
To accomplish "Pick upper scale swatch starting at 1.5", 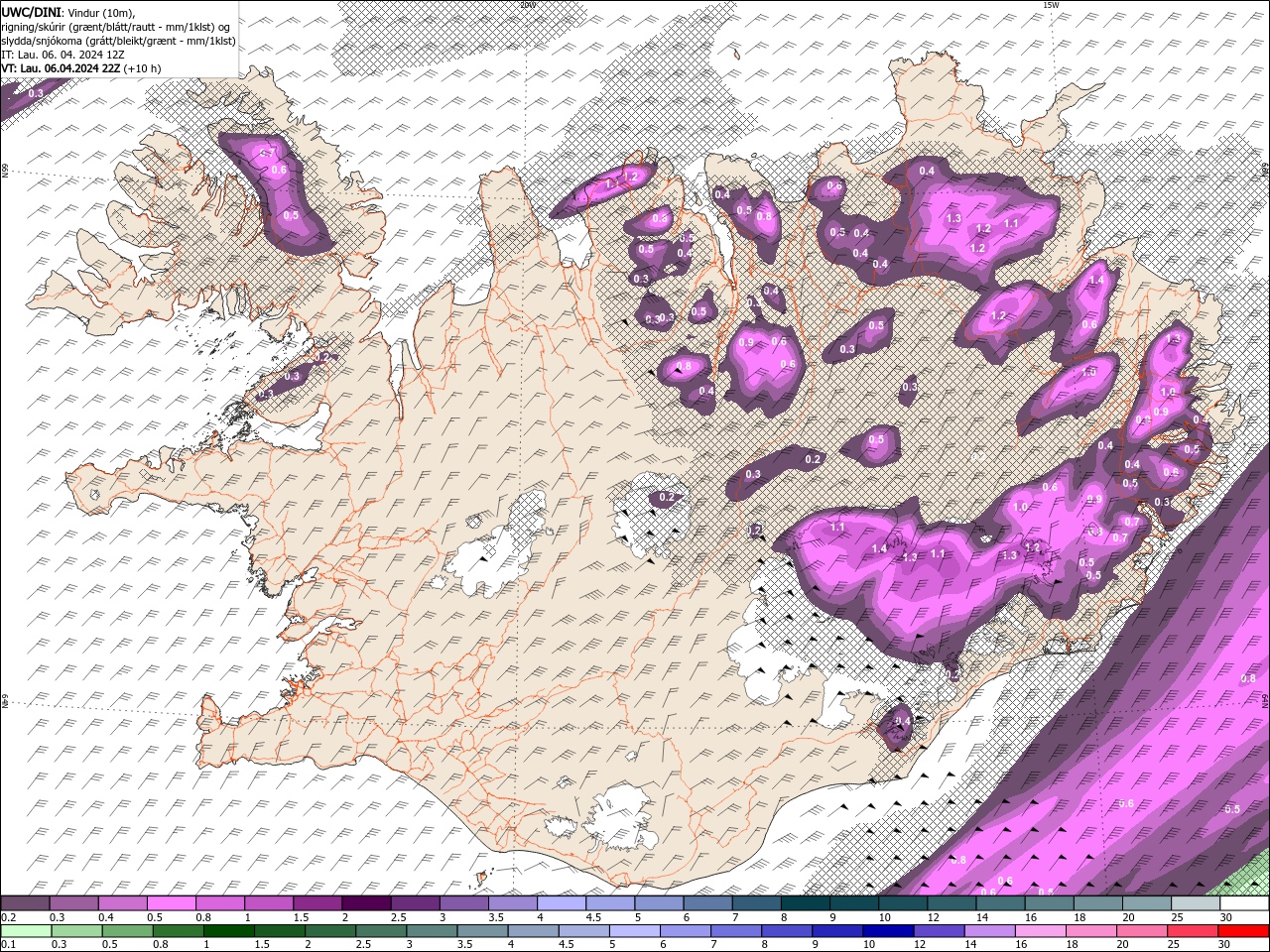I will [x=317, y=903].
